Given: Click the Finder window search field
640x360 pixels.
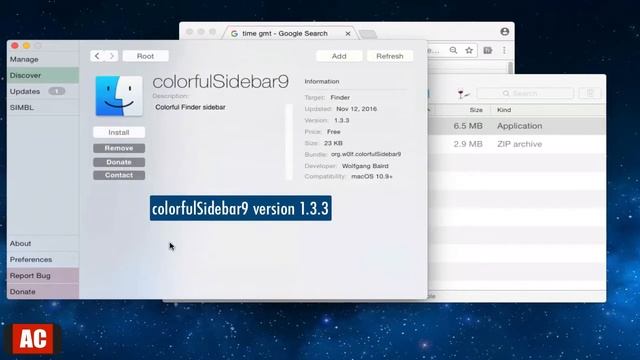Looking at the screenshot, I should point(525,93).
